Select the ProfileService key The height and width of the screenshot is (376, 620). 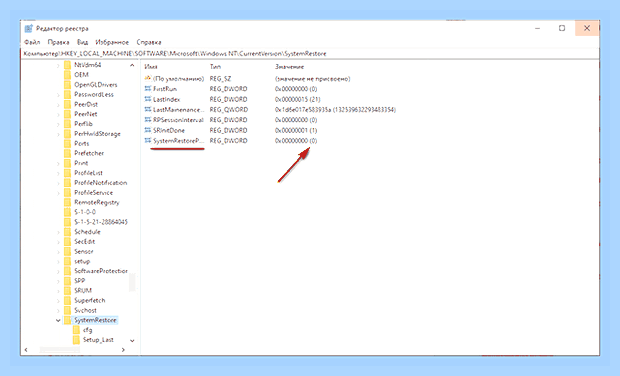[93, 193]
